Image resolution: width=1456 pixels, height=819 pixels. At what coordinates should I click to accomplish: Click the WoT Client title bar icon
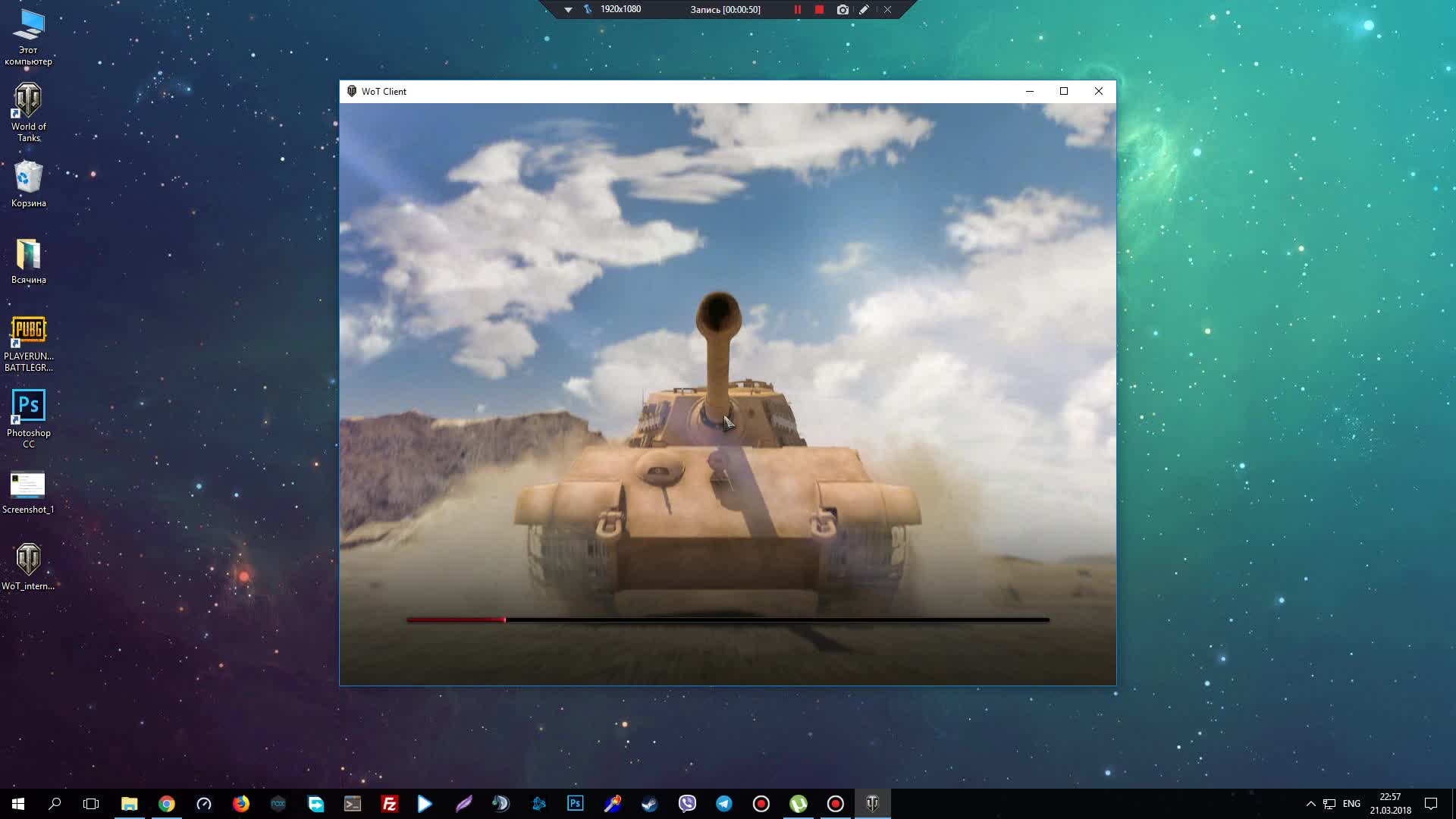point(352,91)
